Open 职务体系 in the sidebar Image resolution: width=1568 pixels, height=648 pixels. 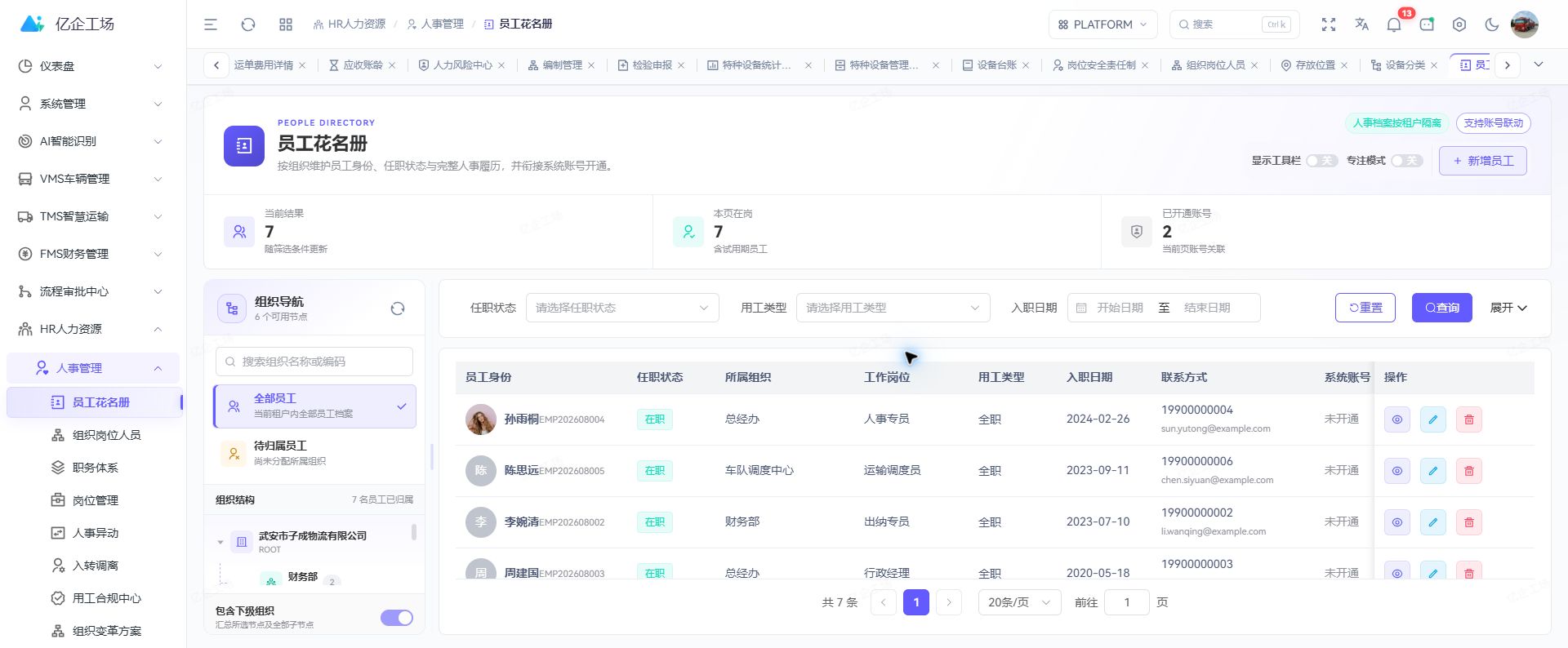click(x=96, y=468)
